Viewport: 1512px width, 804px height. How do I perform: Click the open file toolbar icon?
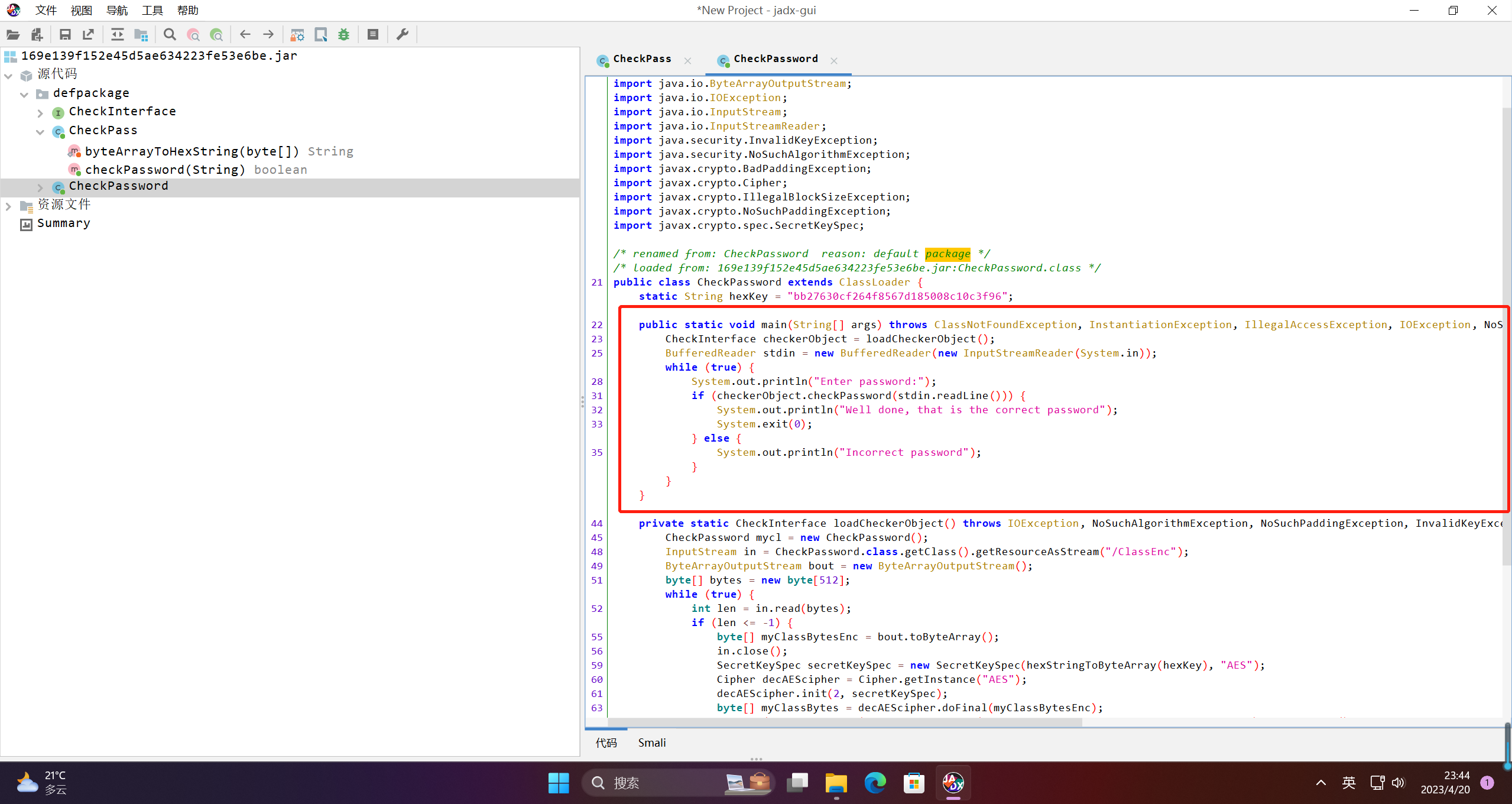click(13, 34)
